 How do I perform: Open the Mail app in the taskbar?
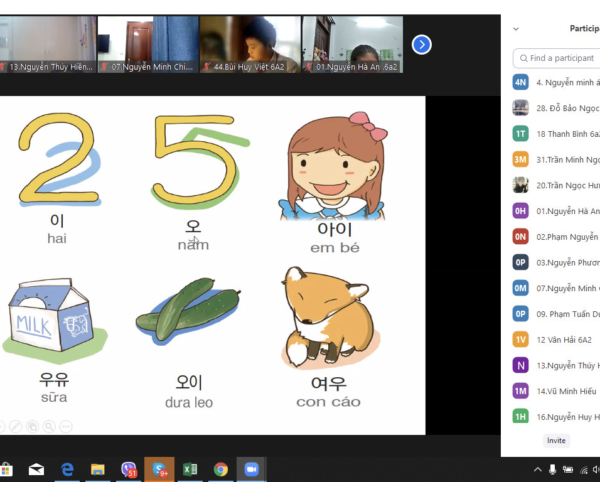[x=36, y=468]
